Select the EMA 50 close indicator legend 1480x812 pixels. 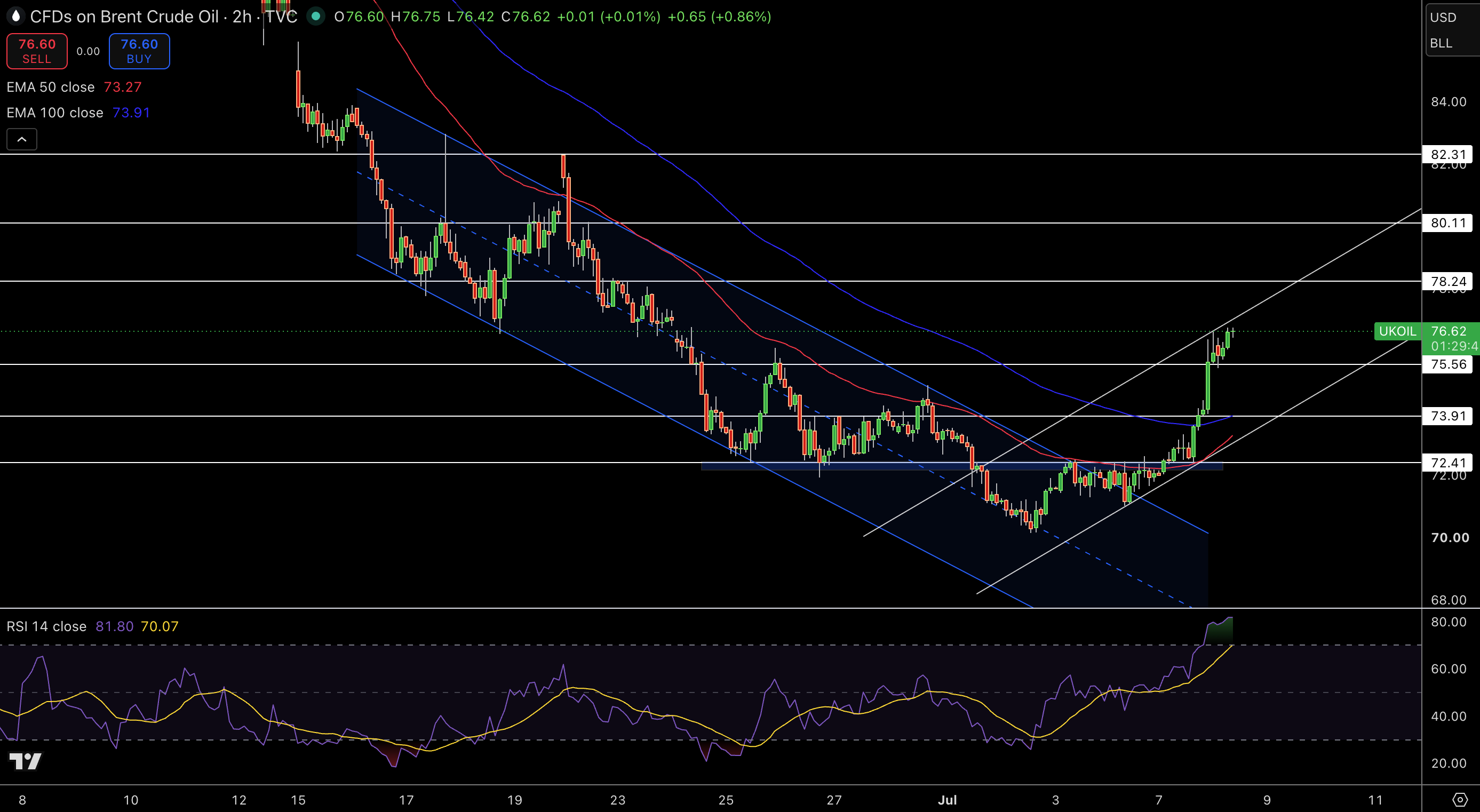[51, 87]
